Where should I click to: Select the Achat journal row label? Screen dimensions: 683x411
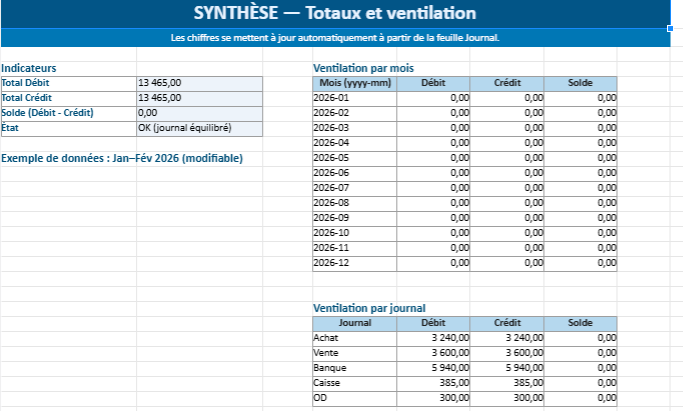click(x=354, y=338)
